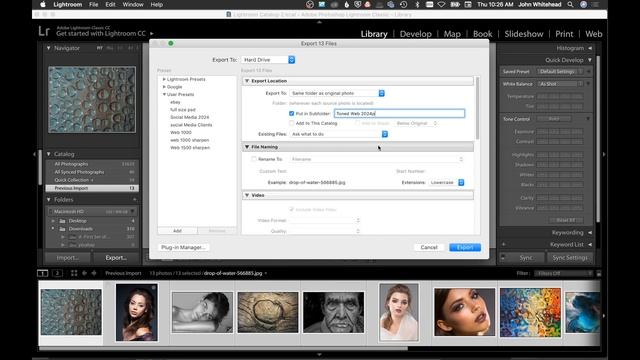Hide the left panel group arrow
This screenshot has width=640, height=360.
[x=34, y=154]
